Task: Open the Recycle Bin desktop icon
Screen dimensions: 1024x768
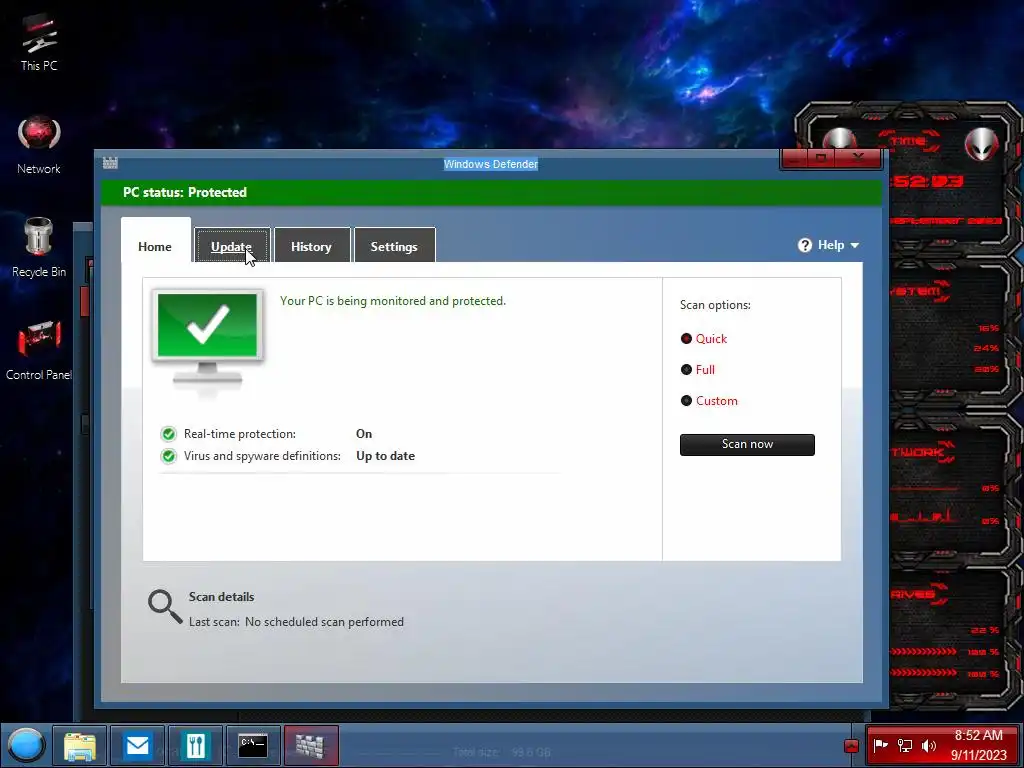Action: (x=39, y=248)
